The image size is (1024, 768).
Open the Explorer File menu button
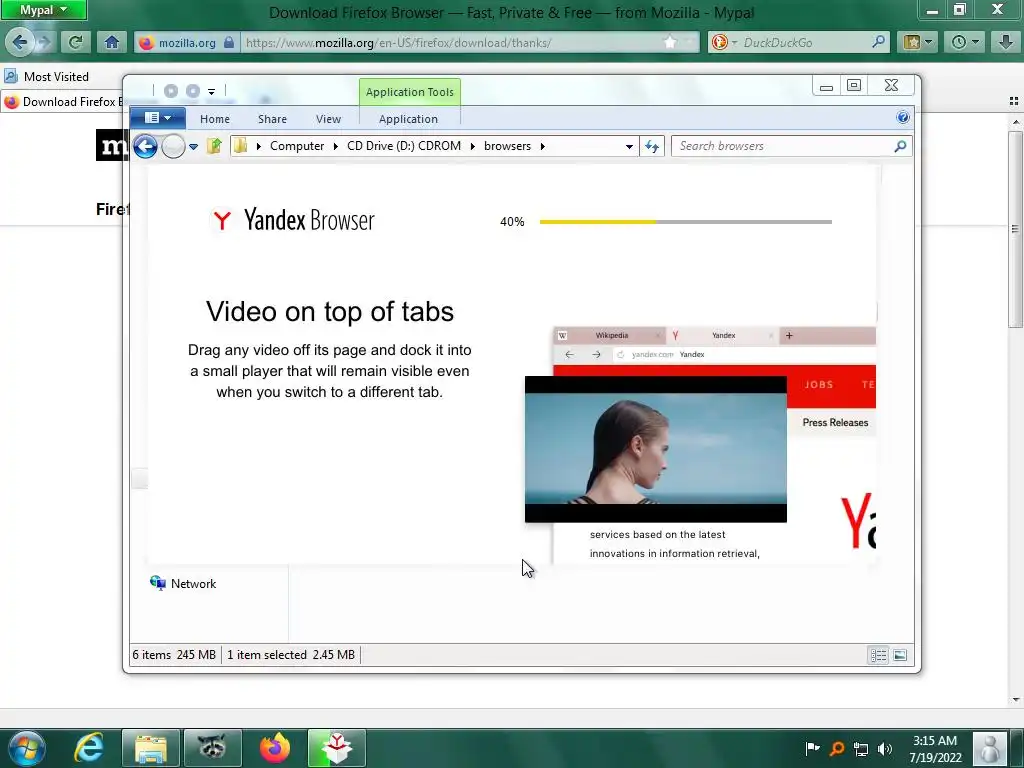[x=157, y=118]
